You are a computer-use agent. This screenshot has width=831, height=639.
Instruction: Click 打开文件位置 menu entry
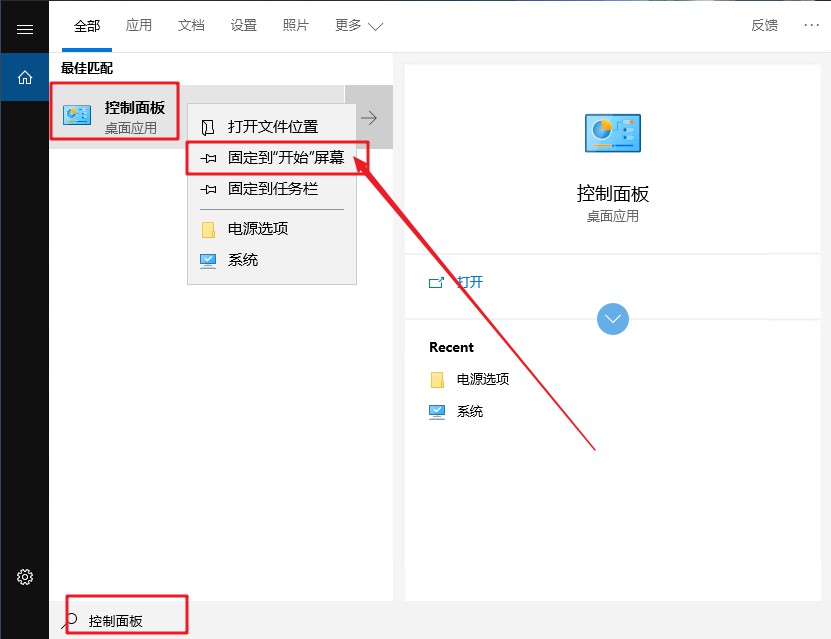272,125
